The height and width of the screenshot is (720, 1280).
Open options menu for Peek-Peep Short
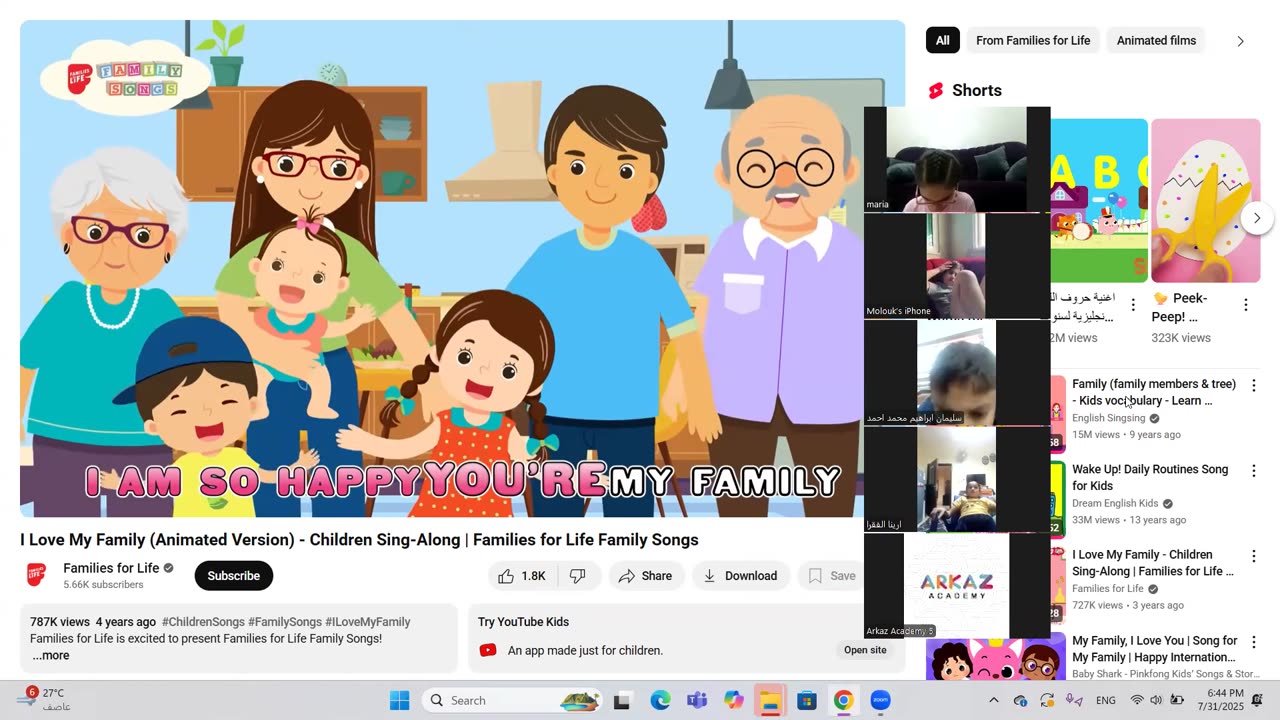pyautogui.click(x=1245, y=305)
